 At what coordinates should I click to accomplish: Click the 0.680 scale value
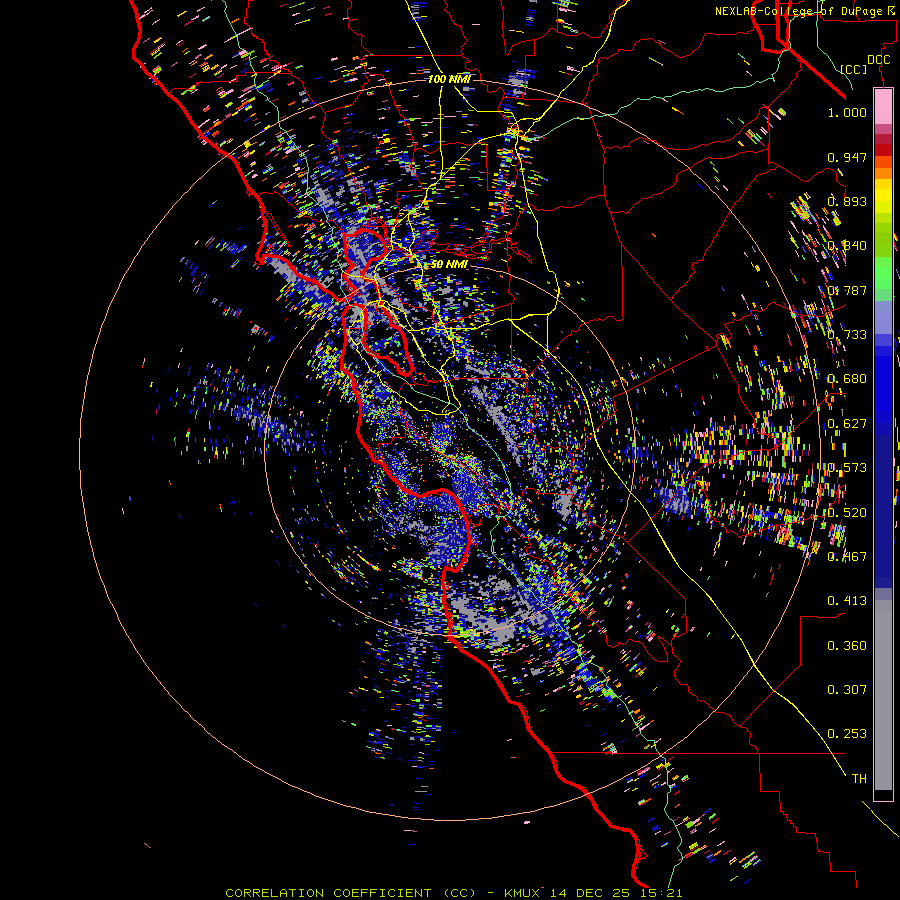click(847, 378)
